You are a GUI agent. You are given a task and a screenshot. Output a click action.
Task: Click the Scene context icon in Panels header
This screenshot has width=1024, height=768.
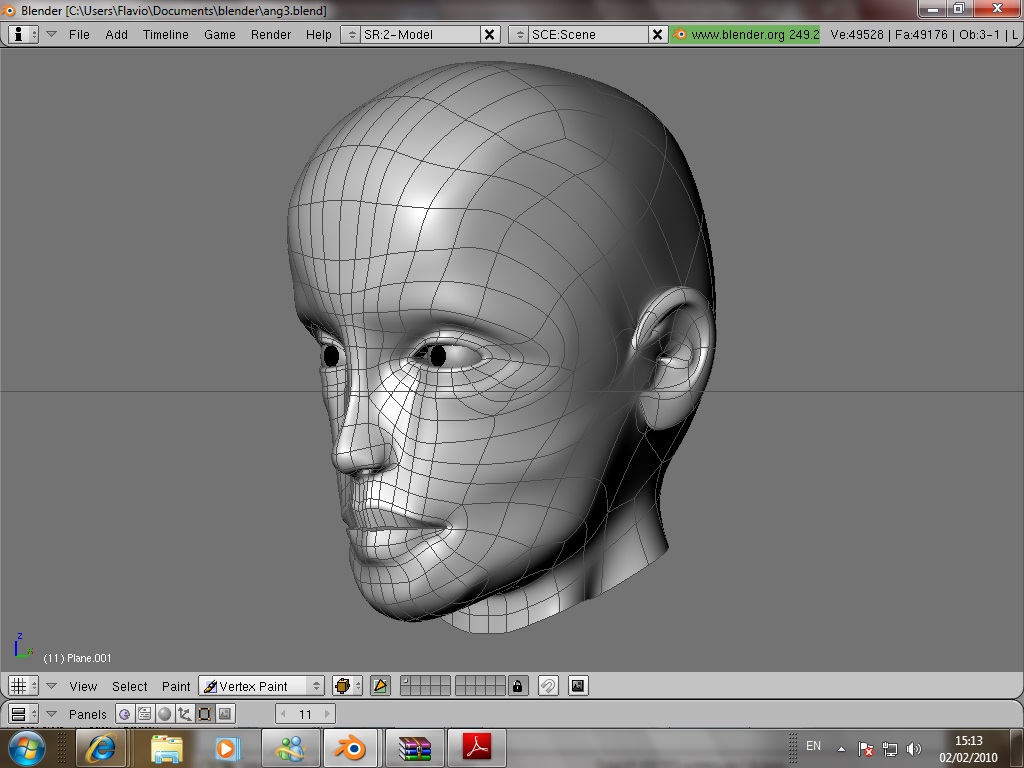[225, 714]
